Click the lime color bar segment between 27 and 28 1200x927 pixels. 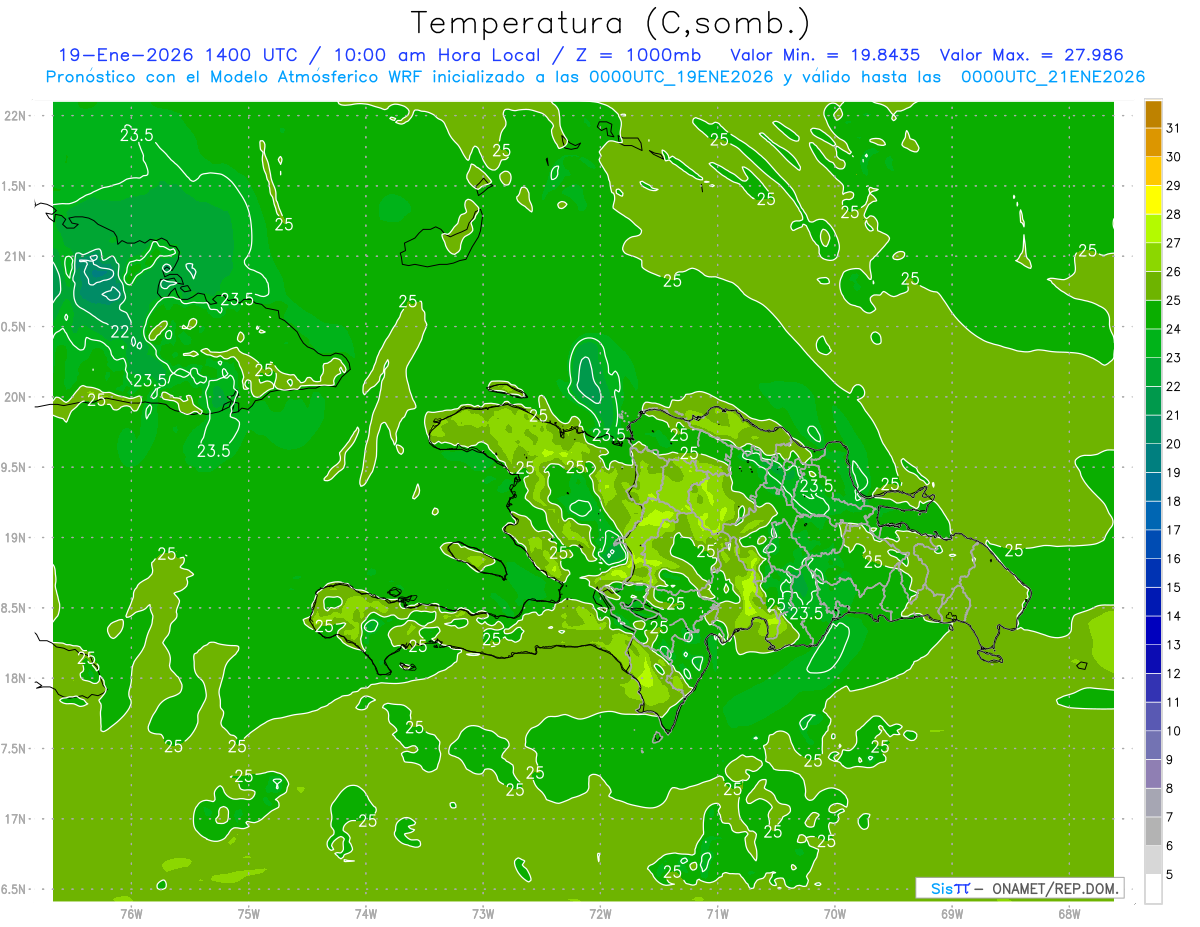tap(1153, 229)
